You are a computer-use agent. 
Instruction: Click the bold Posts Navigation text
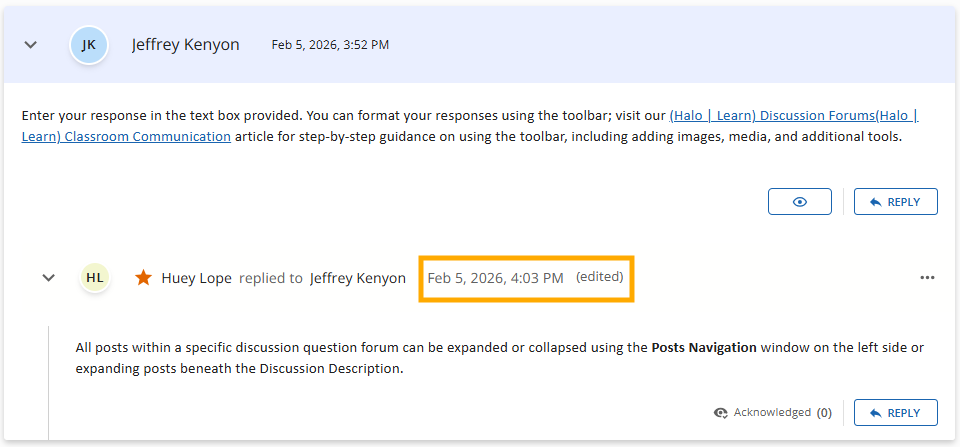(x=704, y=348)
